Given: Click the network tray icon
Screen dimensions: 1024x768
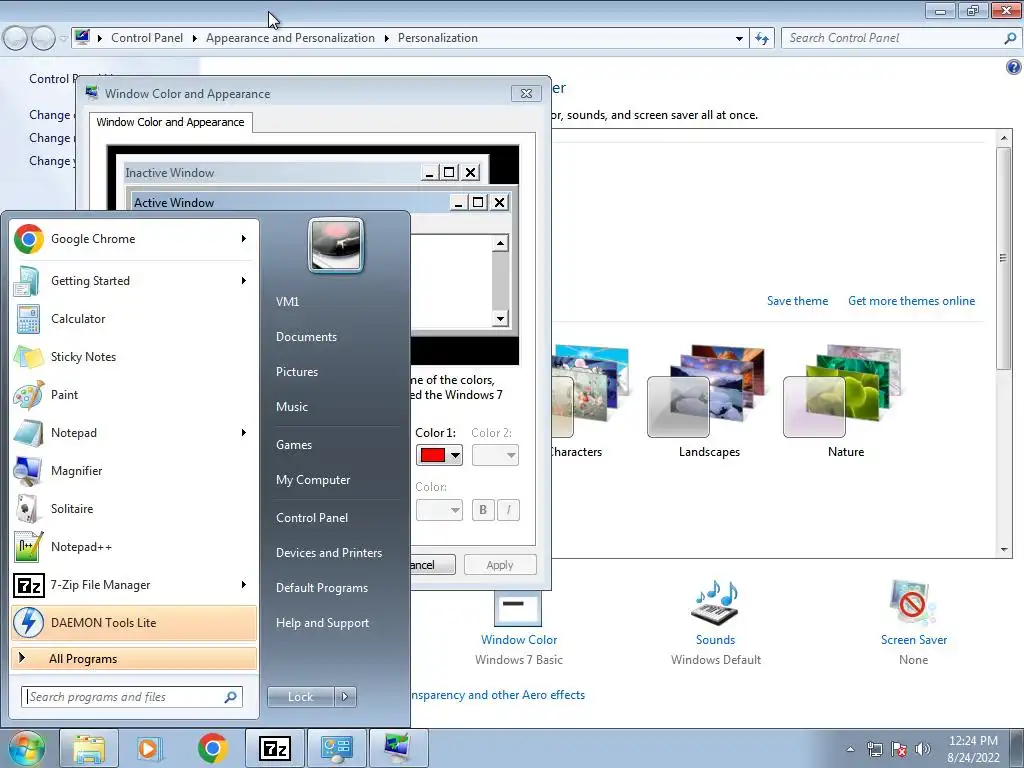Looking at the screenshot, I should pos(874,749).
